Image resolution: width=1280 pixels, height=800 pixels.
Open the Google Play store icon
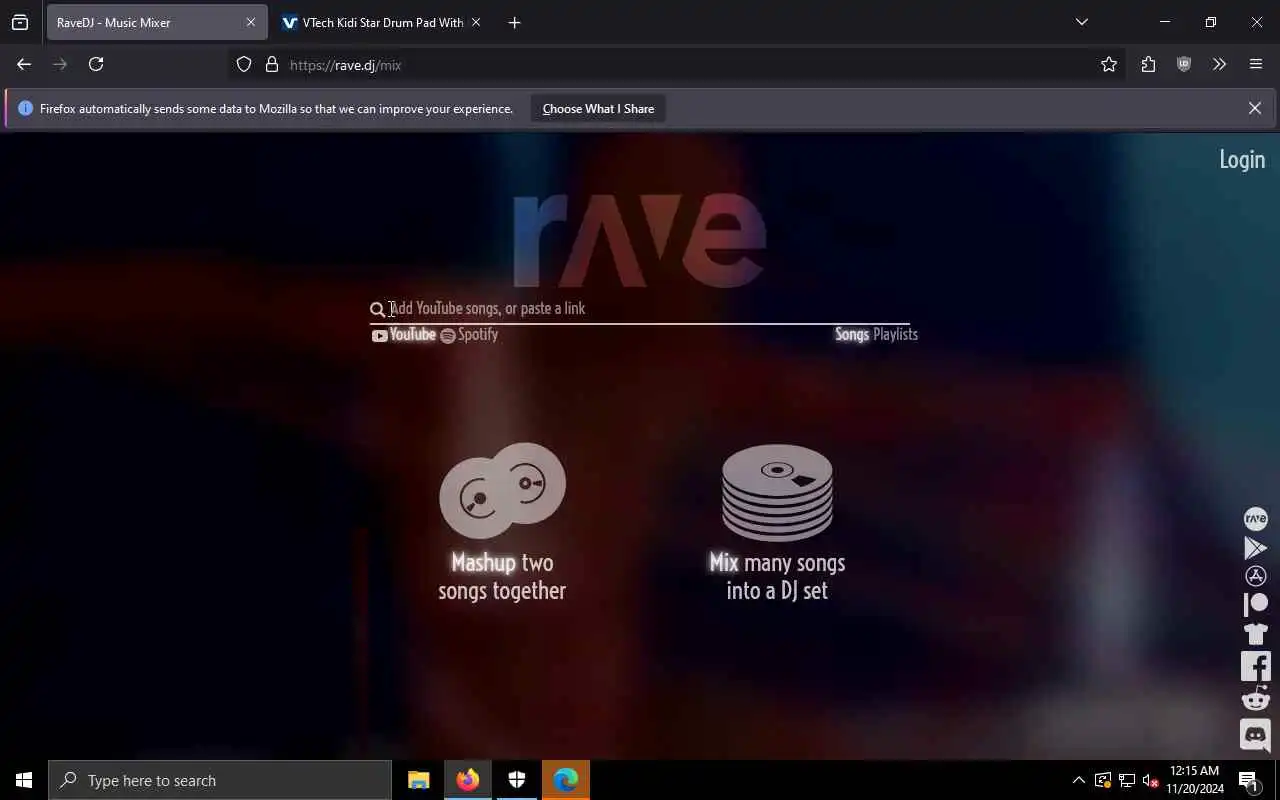1255,548
